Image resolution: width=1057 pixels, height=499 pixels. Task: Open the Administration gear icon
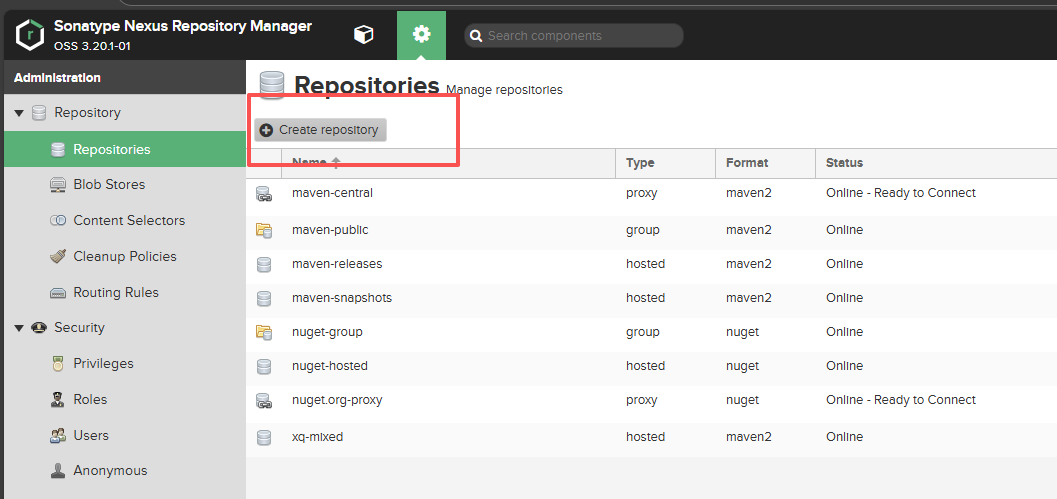coord(421,34)
